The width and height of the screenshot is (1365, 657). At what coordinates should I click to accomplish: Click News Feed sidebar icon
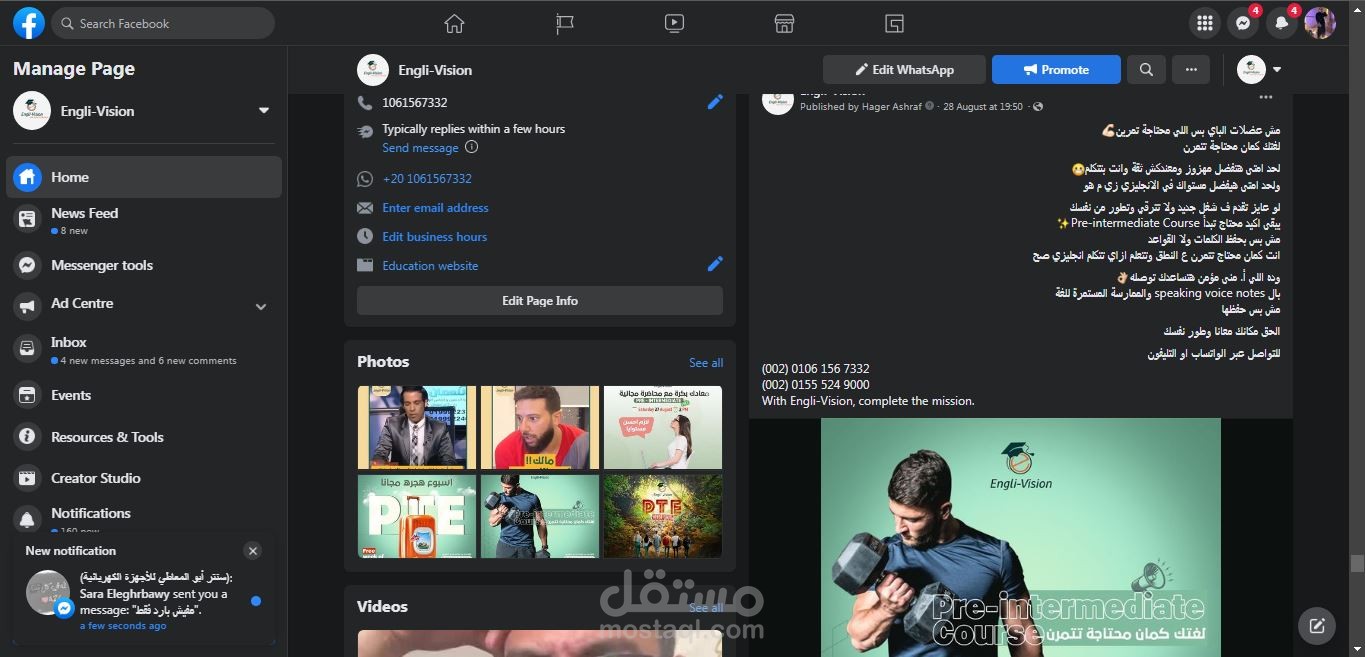pyautogui.click(x=28, y=220)
